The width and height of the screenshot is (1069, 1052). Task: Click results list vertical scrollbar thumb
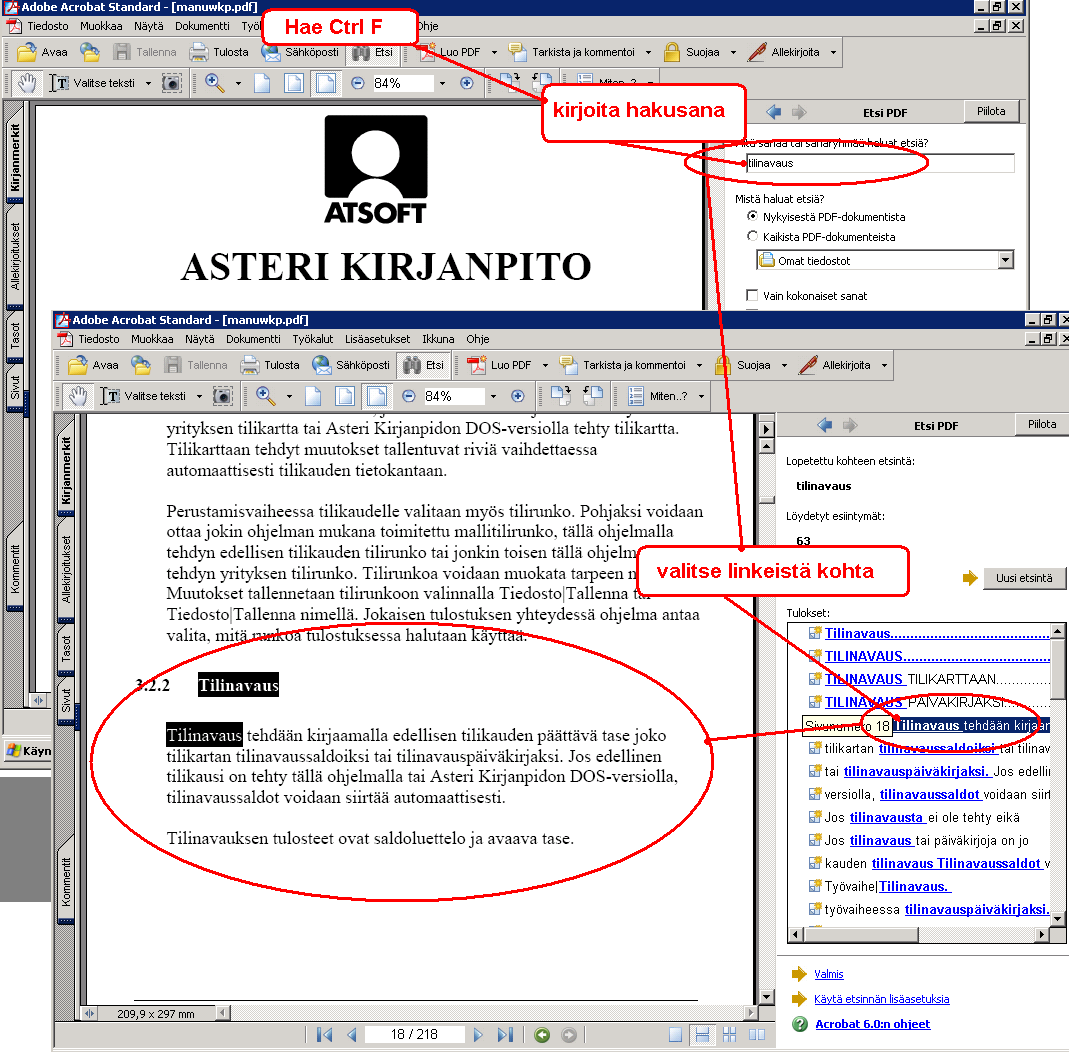[1057, 669]
